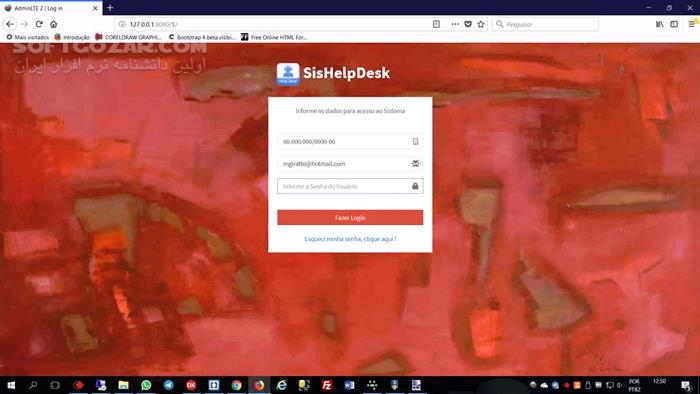The height and width of the screenshot is (394, 700).
Task: Click the email field with mgiratto@hotmail.com
Action: click(x=350, y=164)
